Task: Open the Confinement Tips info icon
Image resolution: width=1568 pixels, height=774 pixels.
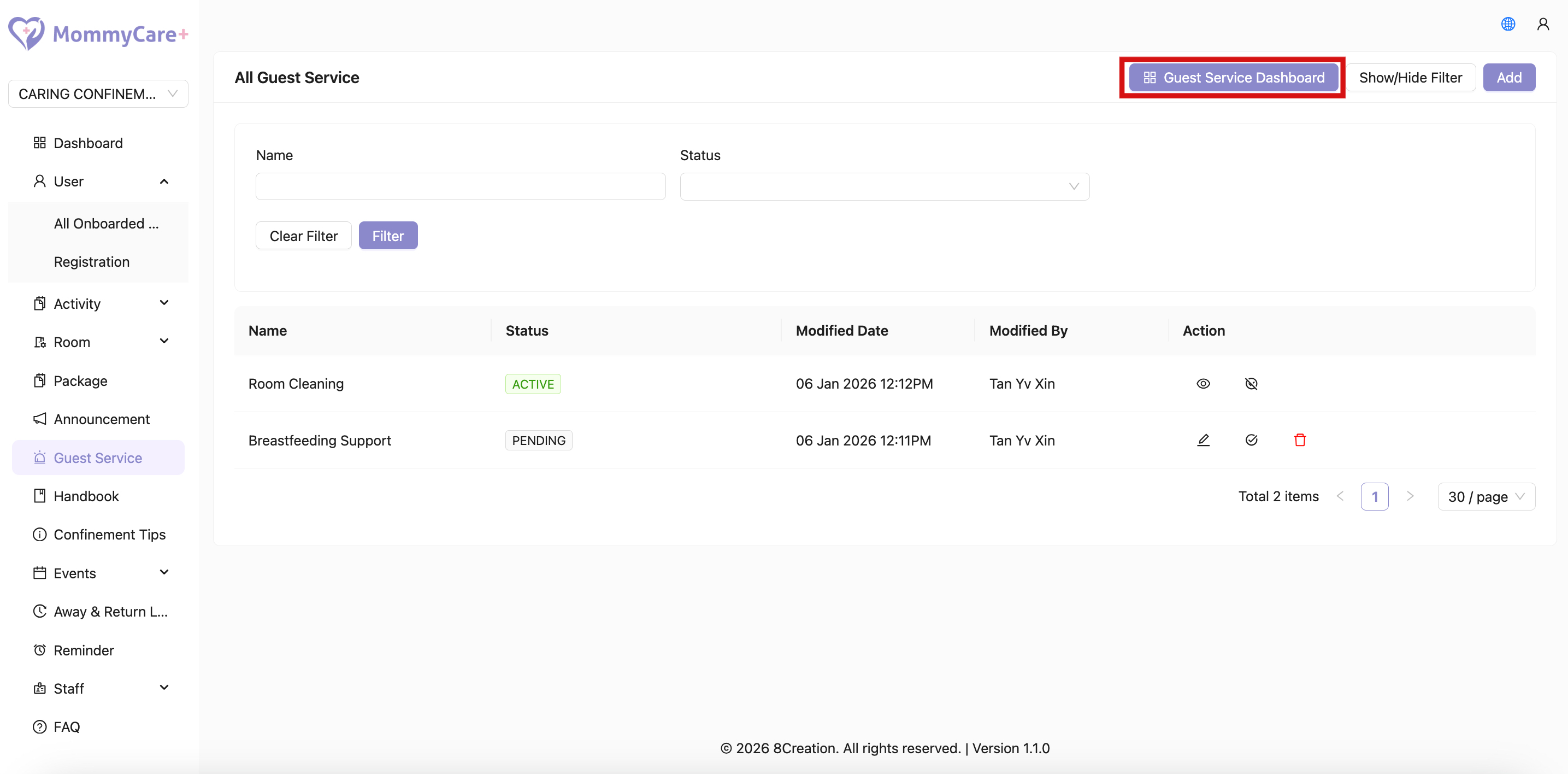Action: (x=39, y=534)
